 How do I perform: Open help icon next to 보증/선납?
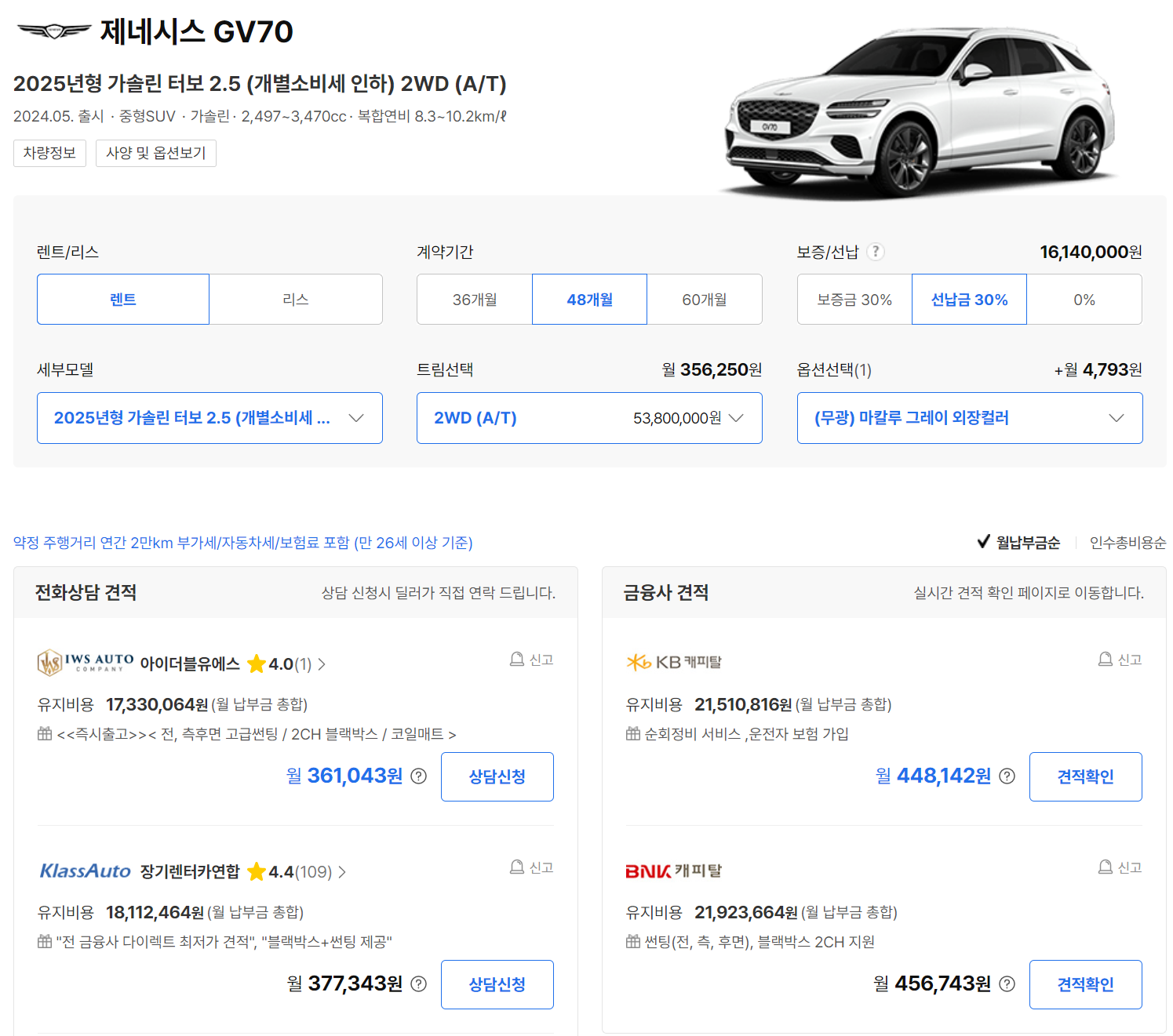tap(876, 252)
